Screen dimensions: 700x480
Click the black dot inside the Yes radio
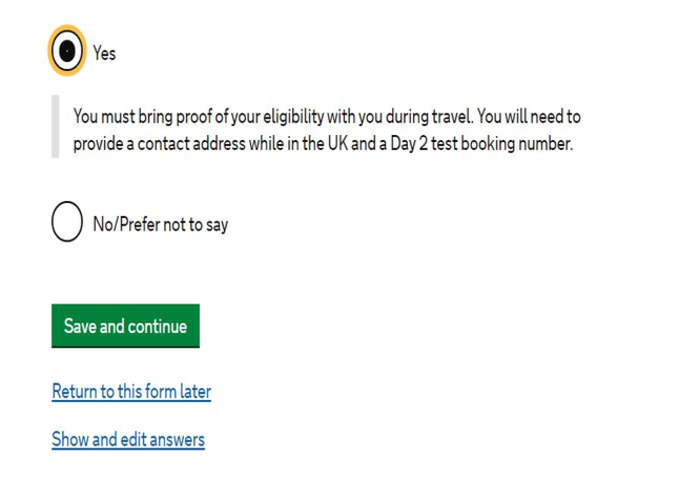[x=66, y=49]
